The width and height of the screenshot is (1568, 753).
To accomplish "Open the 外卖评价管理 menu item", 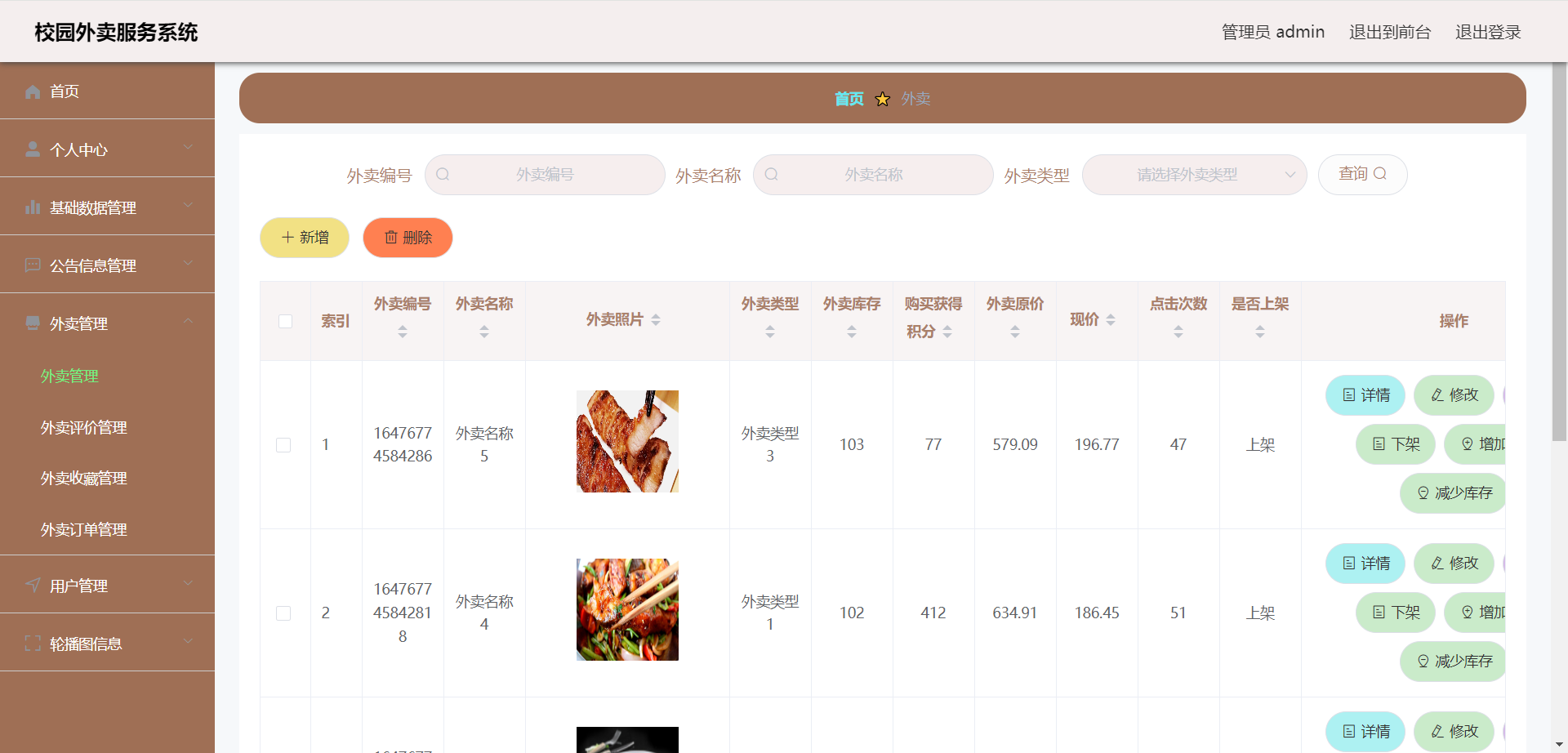I will 83,427.
